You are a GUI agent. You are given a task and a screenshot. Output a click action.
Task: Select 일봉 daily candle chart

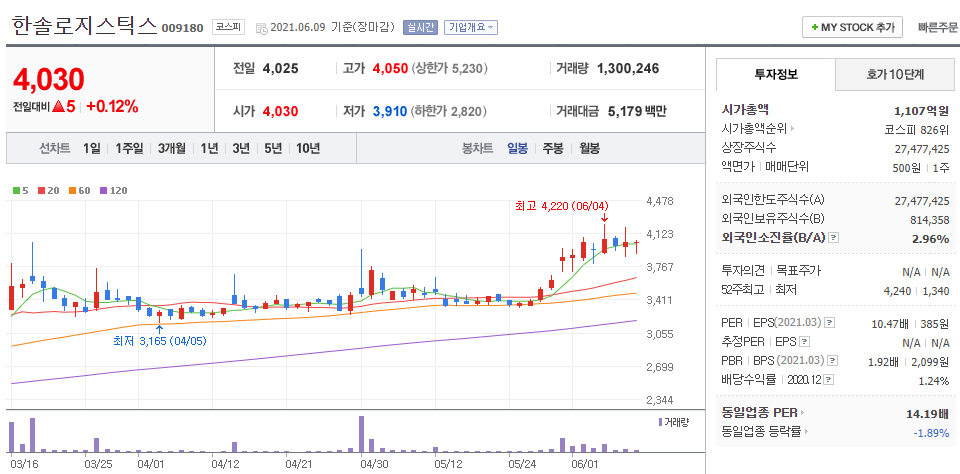tap(517, 148)
